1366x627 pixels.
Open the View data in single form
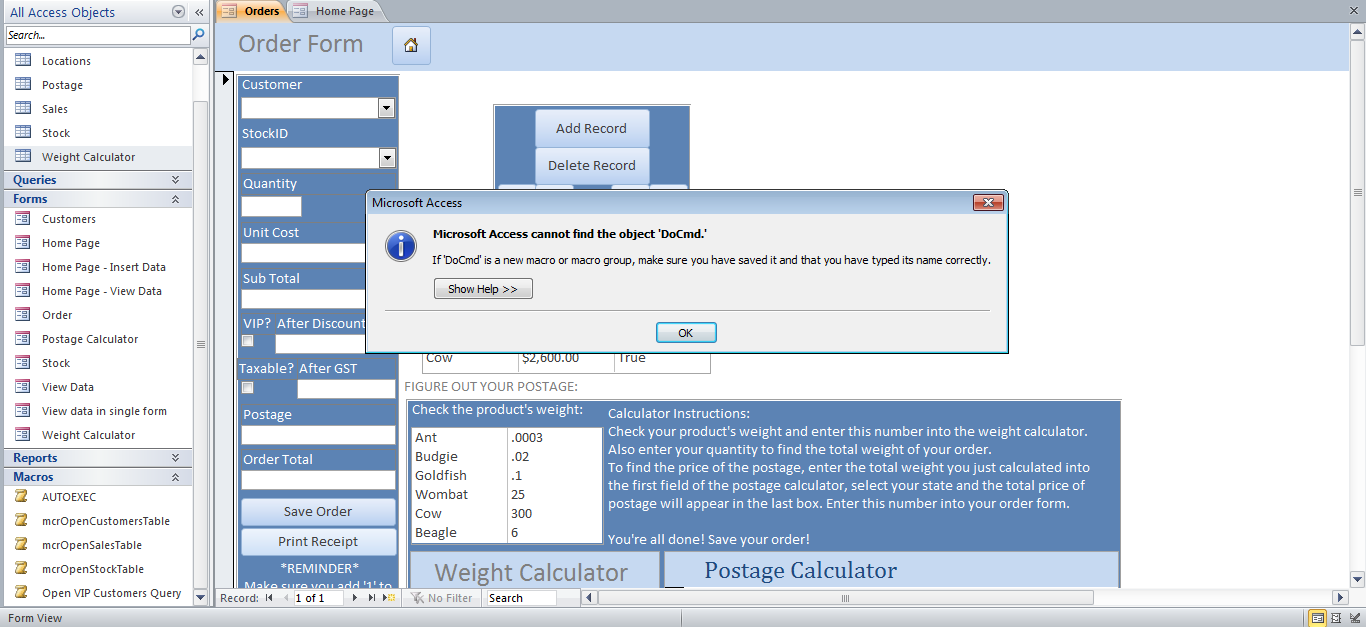click(x=96, y=411)
